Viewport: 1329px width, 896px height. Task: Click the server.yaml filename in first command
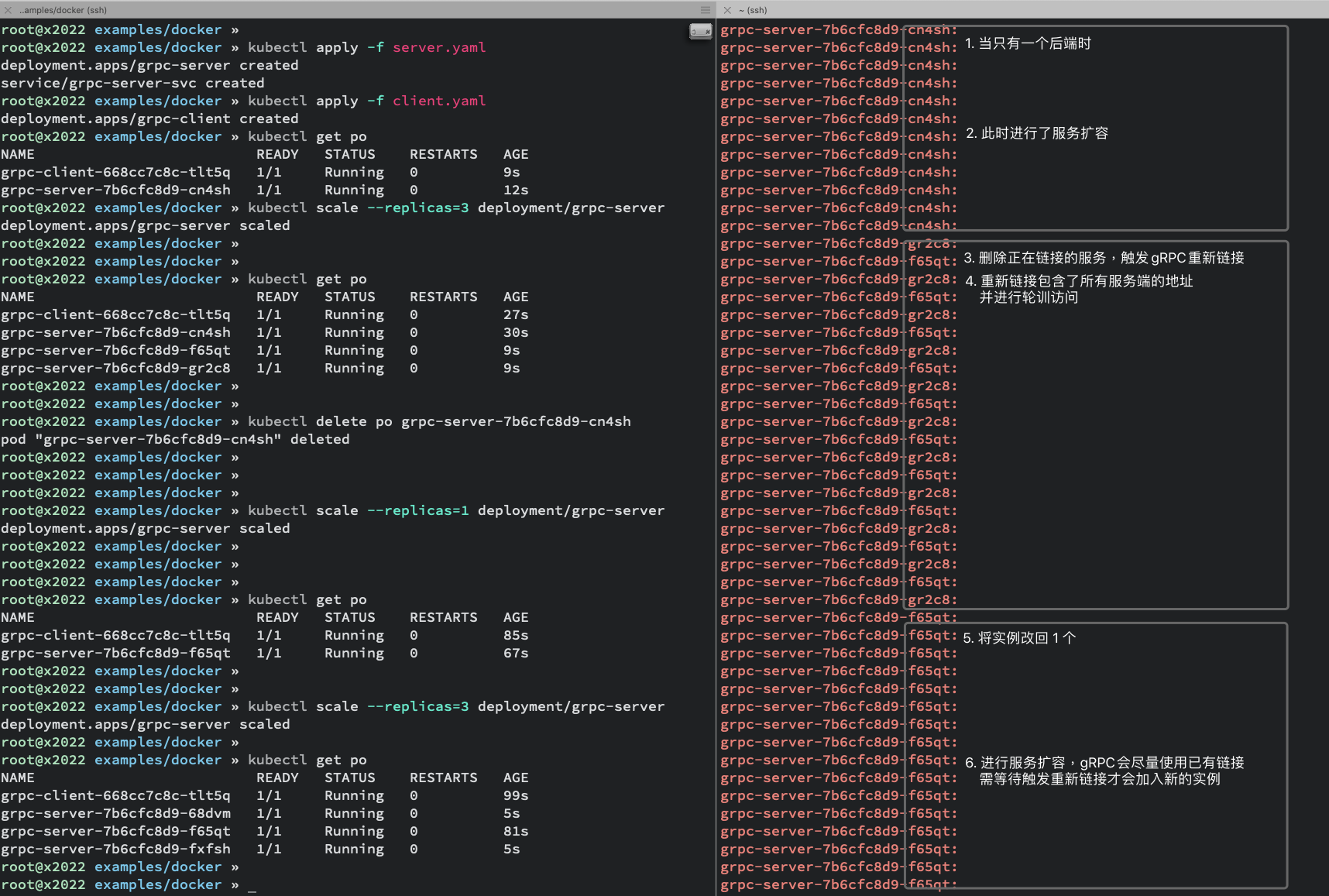point(439,47)
